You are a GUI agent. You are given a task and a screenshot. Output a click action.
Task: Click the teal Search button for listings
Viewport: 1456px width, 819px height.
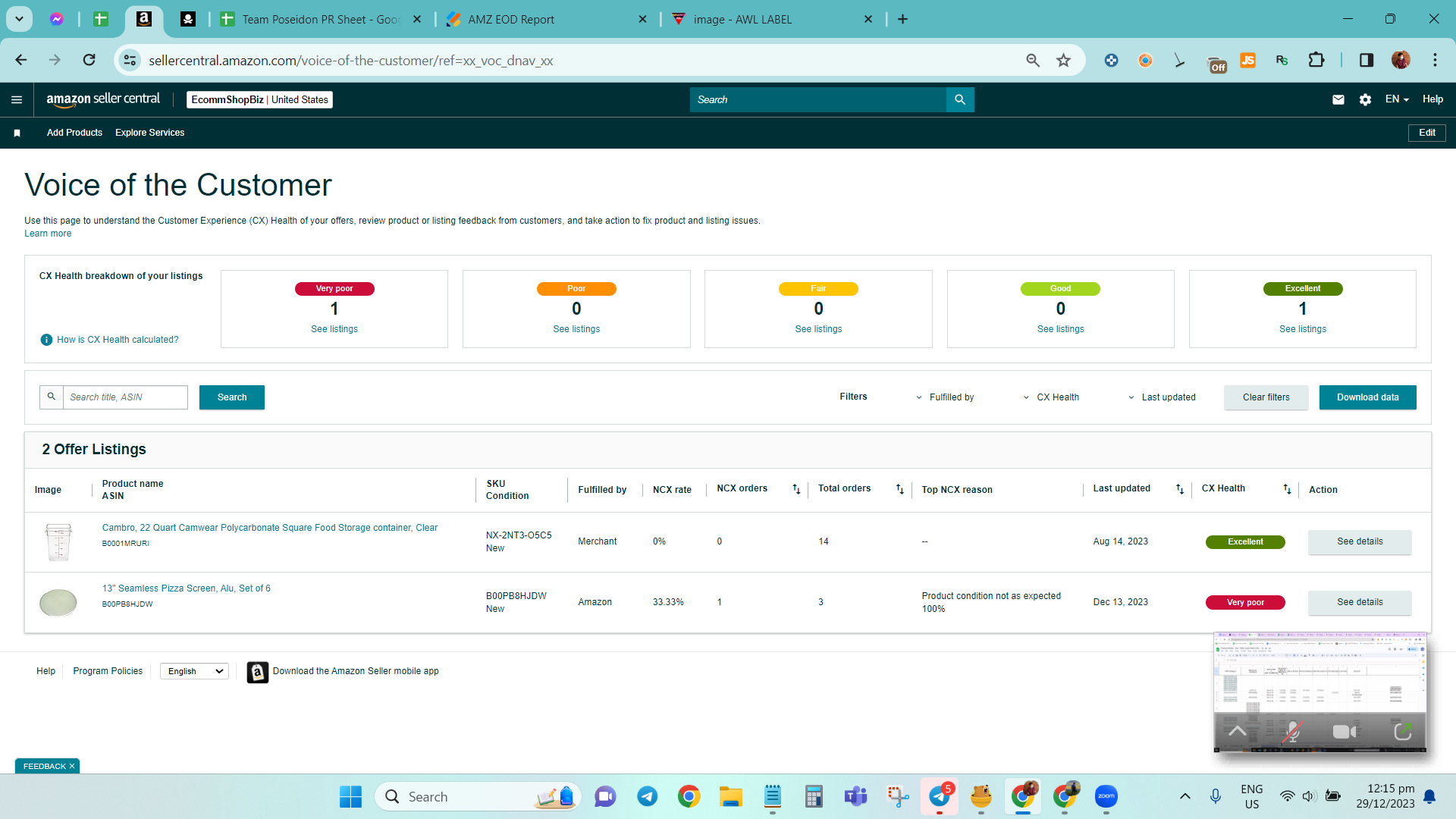tap(232, 397)
